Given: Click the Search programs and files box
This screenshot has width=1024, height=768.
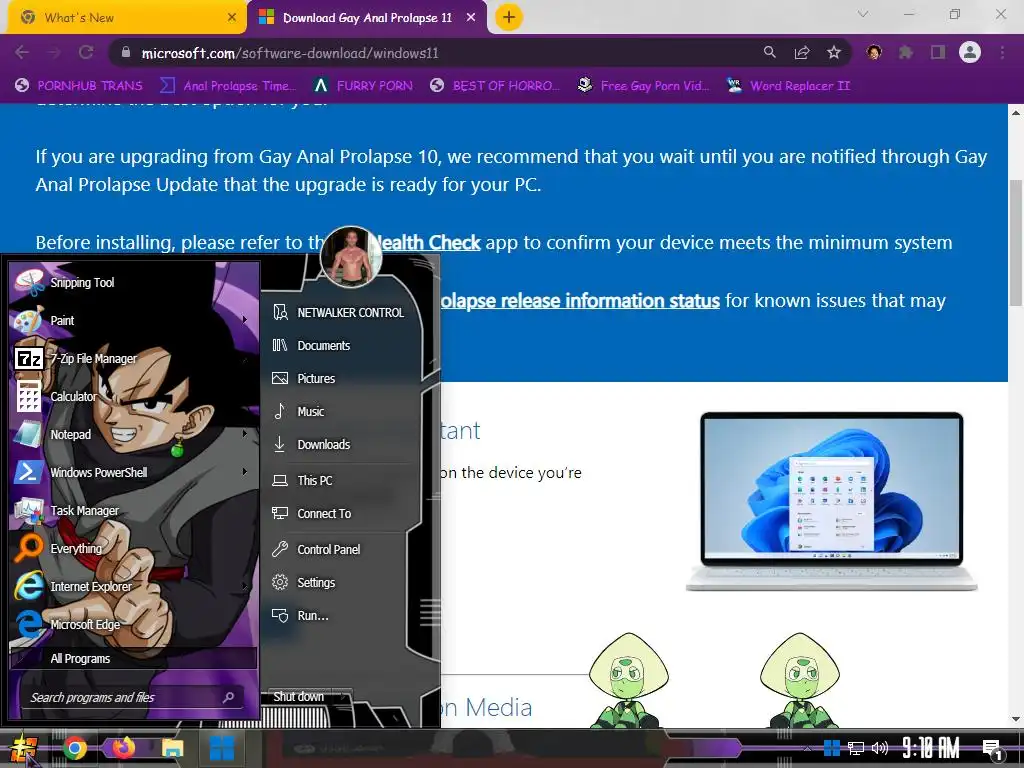Looking at the screenshot, I should coord(134,697).
